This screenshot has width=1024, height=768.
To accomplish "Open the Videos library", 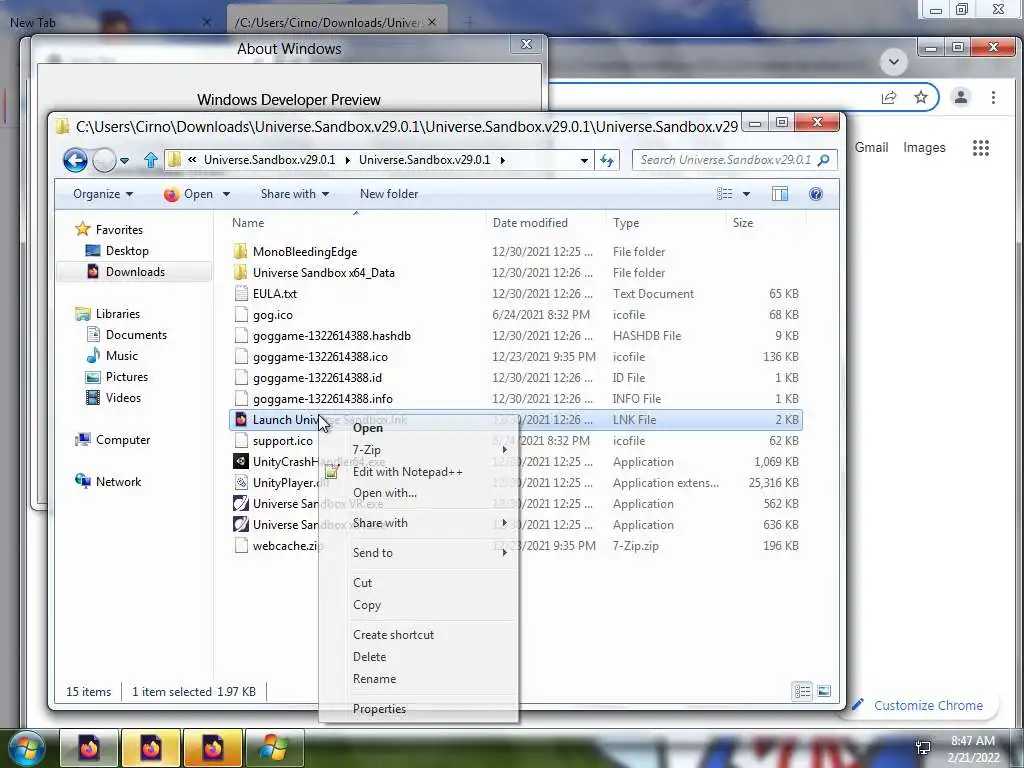I will click(123, 398).
